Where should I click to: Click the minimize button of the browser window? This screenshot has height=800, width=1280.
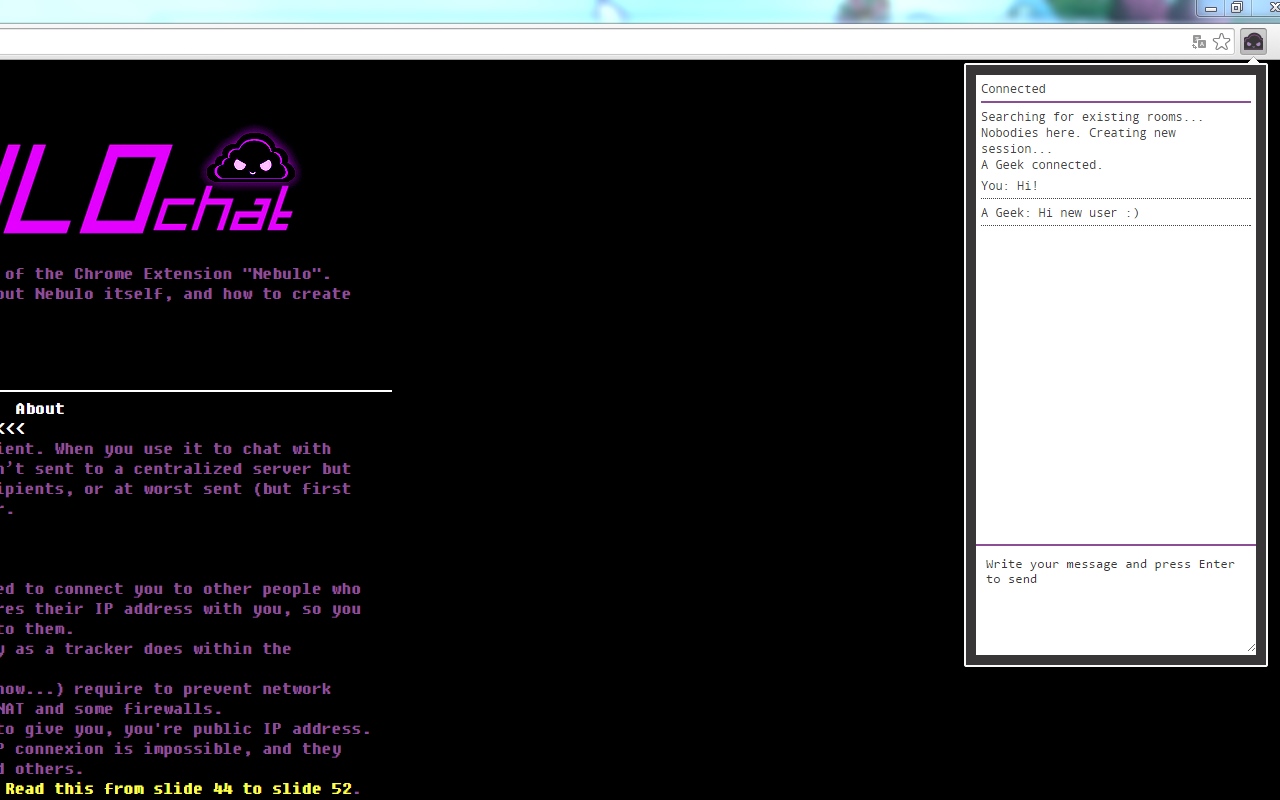(x=1209, y=9)
